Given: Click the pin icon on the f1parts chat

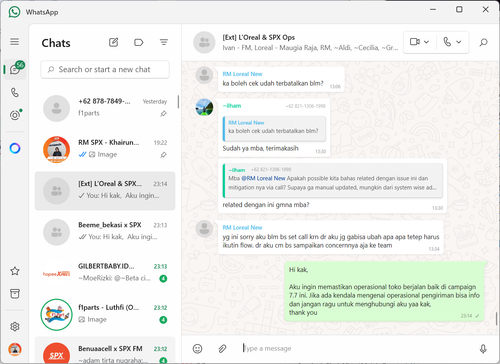Looking at the screenshot, I should [163, 114].
